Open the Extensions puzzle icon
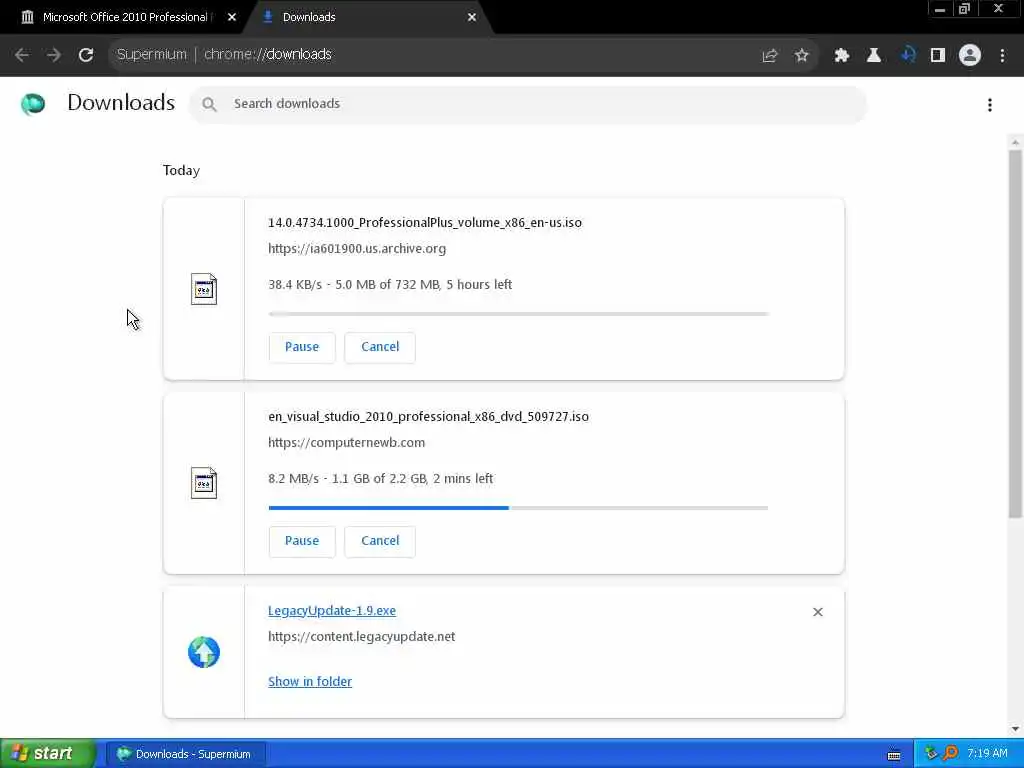Screen dimensions: 1024x768 point(841,56)
